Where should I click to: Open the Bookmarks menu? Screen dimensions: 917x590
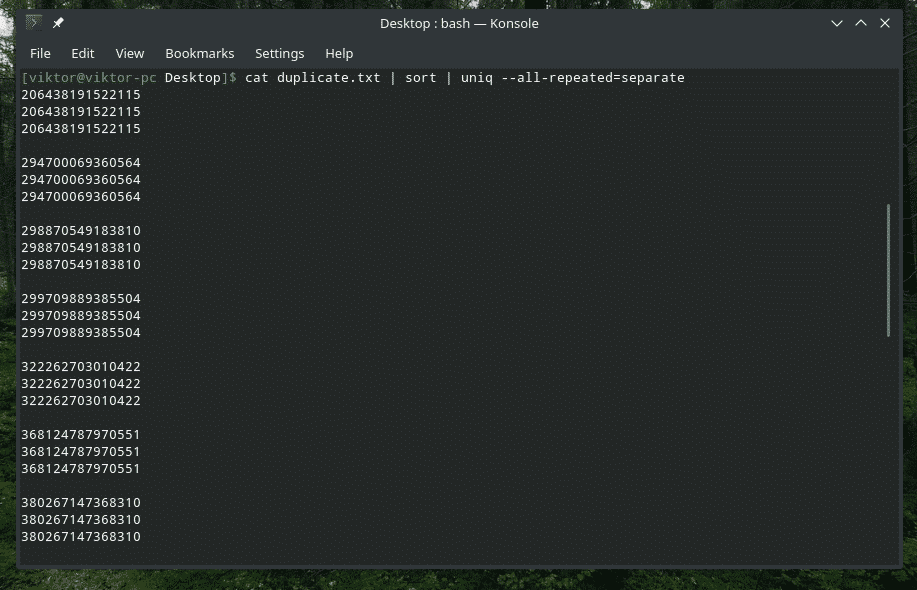tap(199, 53)
